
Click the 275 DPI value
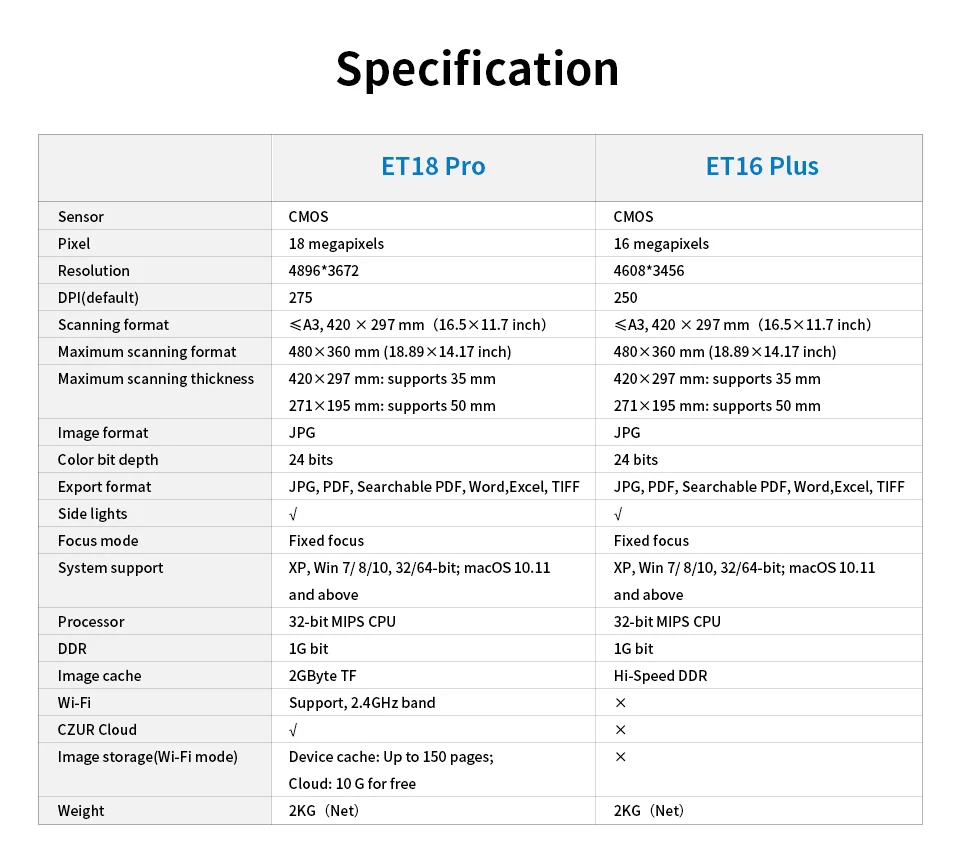tap(300, 298)
